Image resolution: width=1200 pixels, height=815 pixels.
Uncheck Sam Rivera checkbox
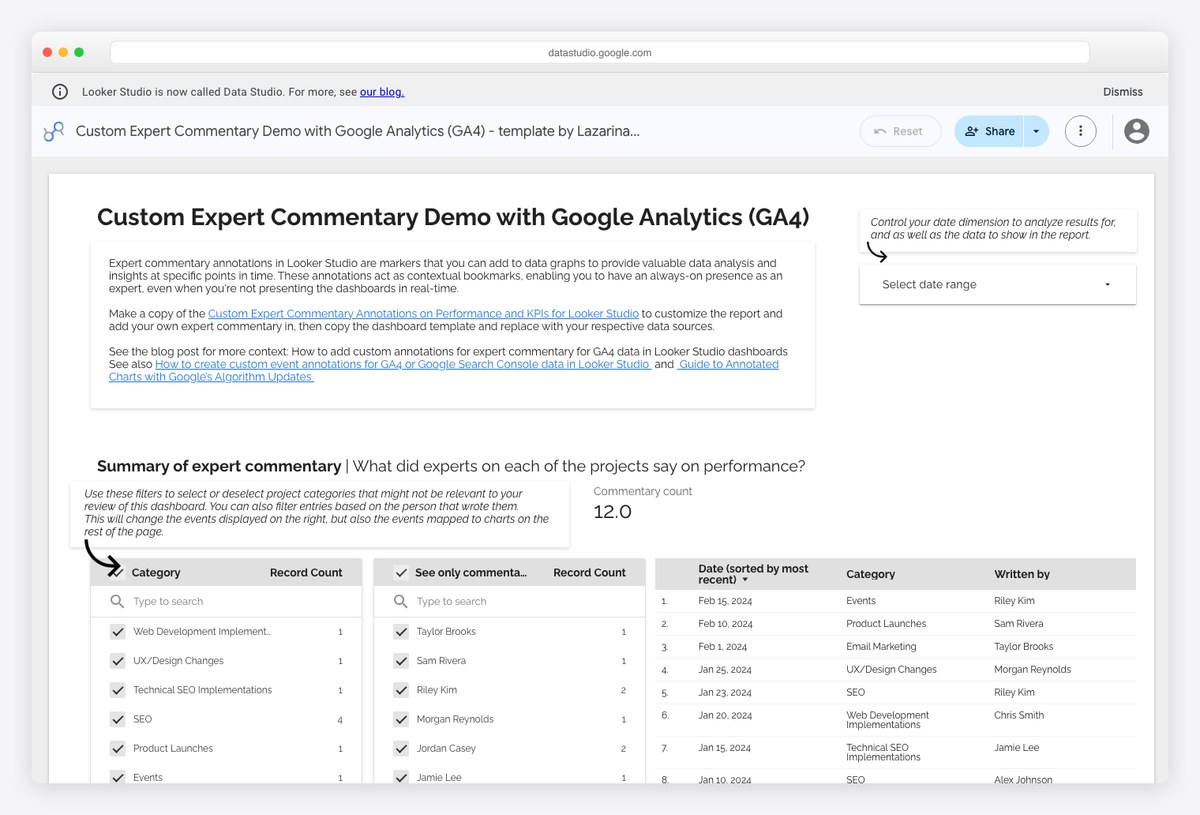tap(401, 661)
